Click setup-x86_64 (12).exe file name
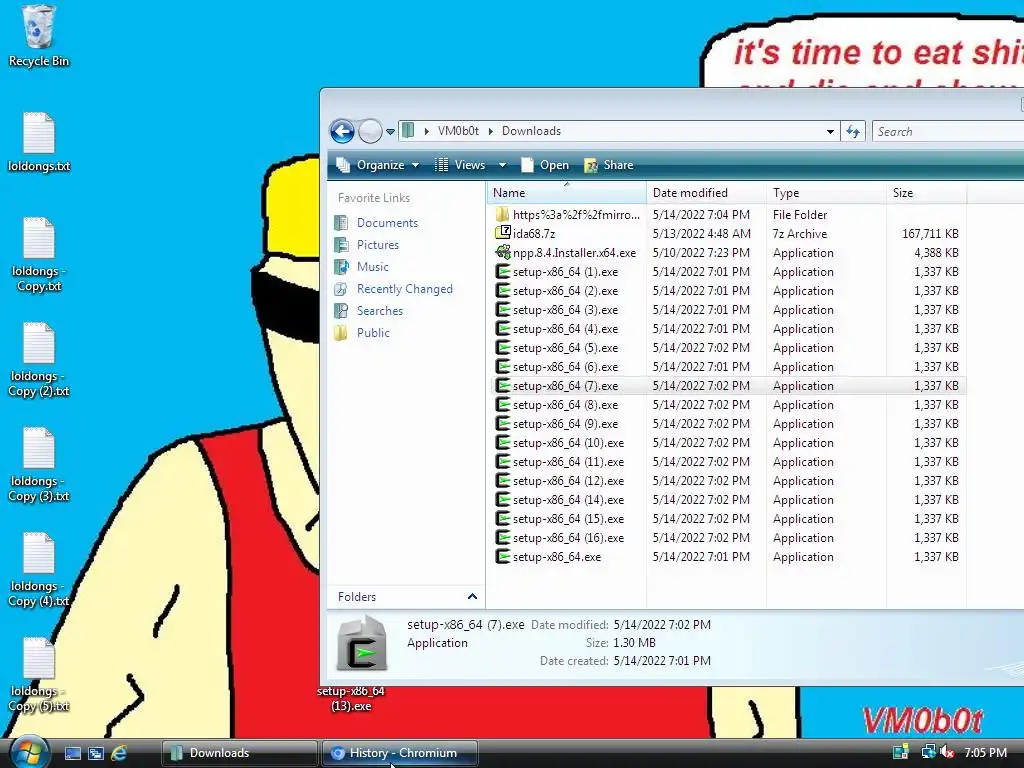 tap(568, 481)
